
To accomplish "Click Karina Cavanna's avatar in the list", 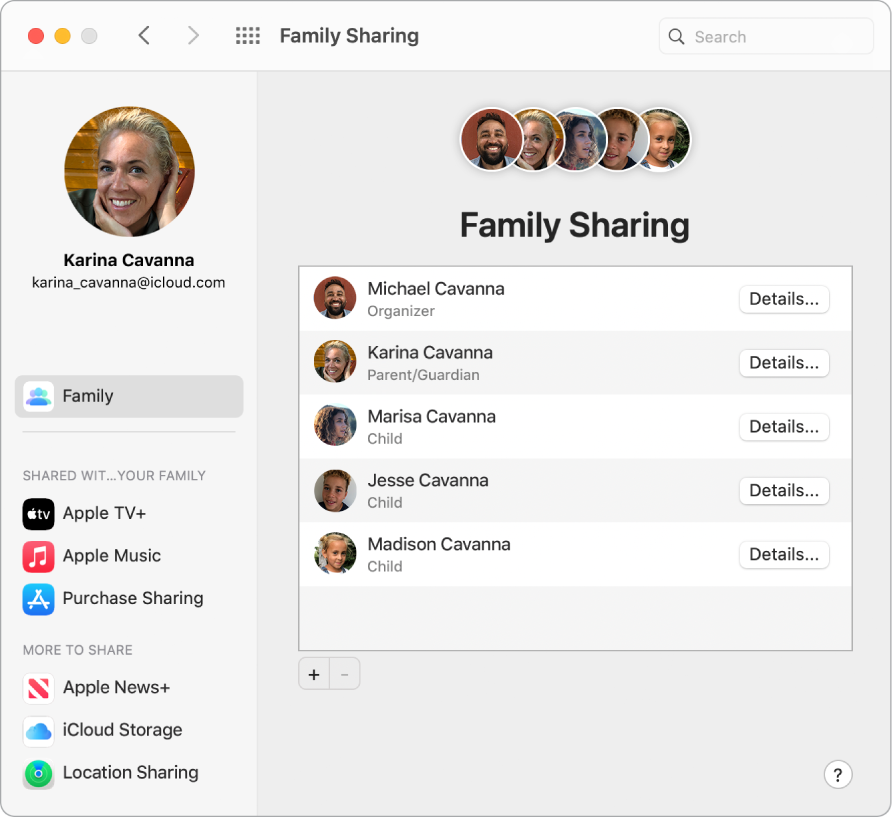I will (x=335, y=361).
